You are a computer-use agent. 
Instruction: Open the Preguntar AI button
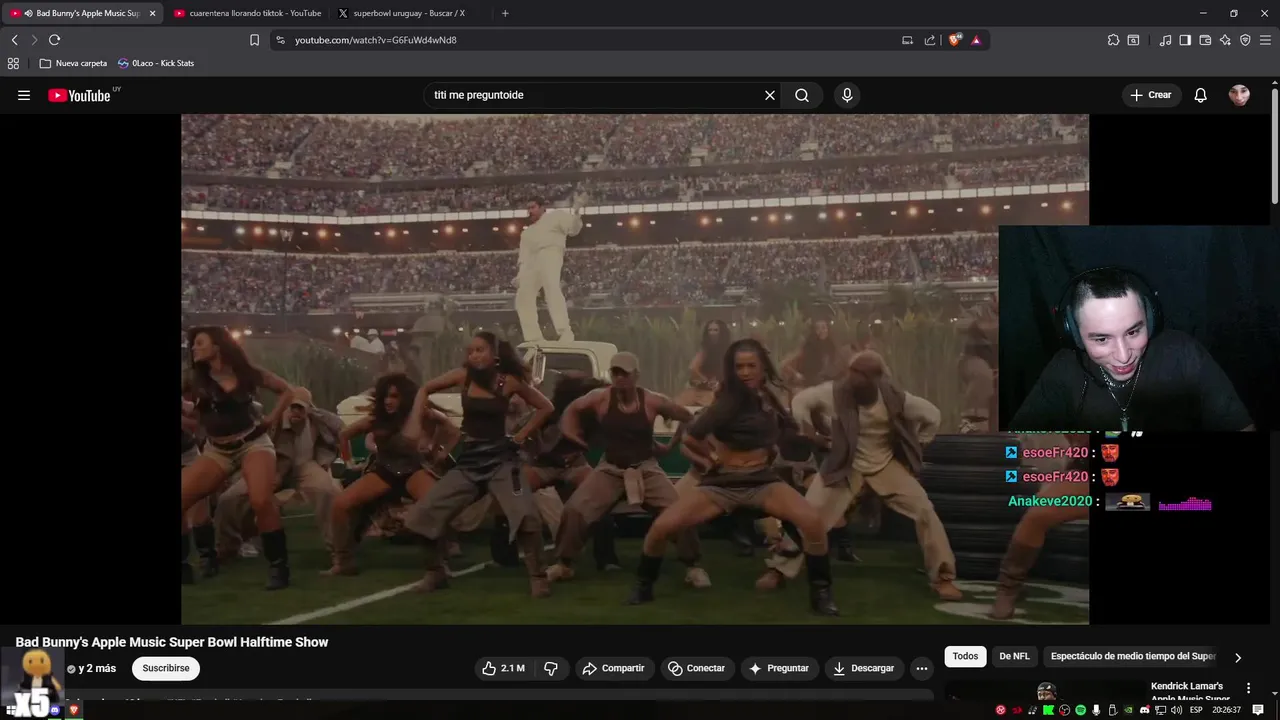(779, 668)
